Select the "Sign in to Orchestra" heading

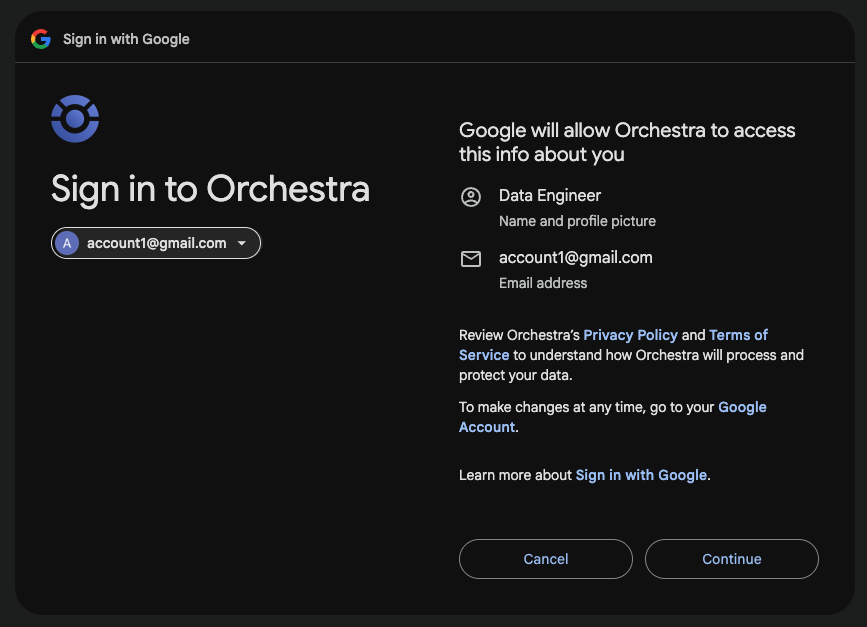click(209, 189)
